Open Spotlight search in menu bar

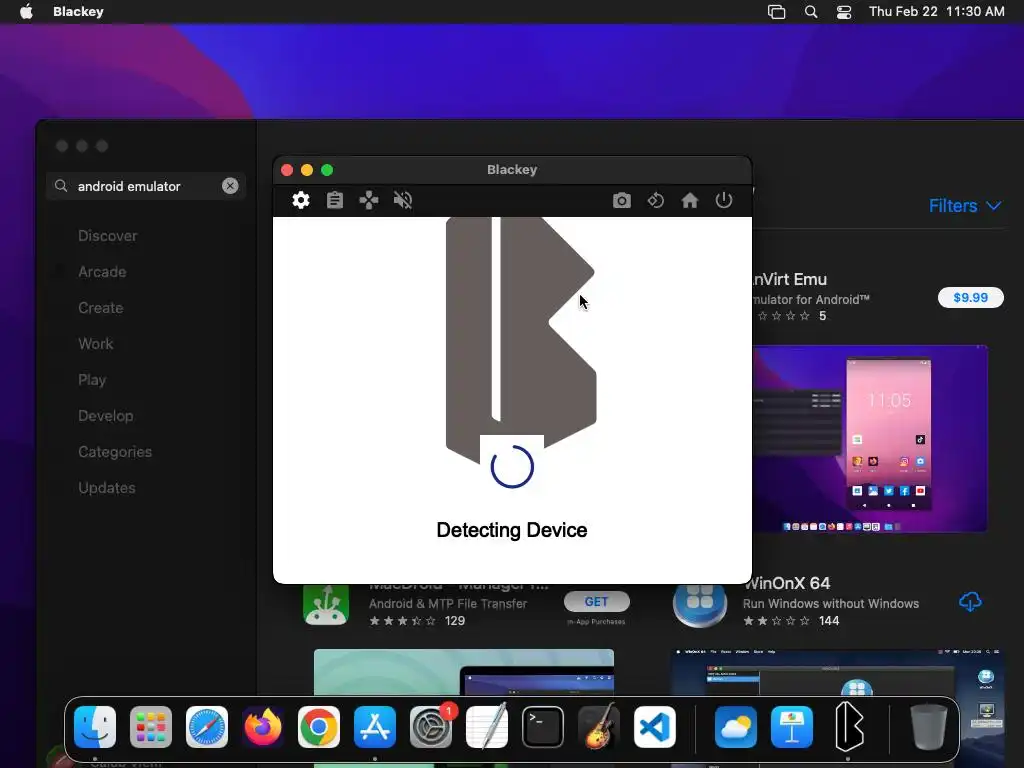tap(810, 11)
